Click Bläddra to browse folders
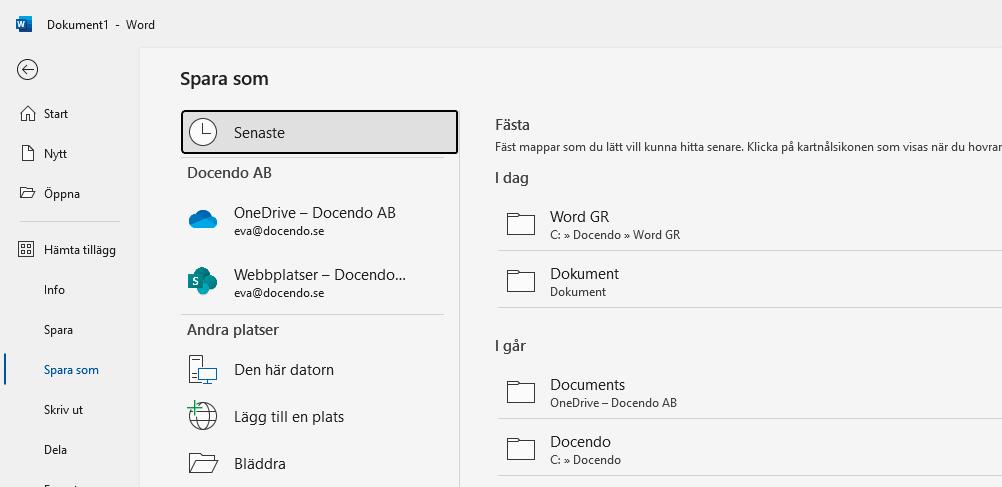The image size is (1002, 487). click(259, 464)
